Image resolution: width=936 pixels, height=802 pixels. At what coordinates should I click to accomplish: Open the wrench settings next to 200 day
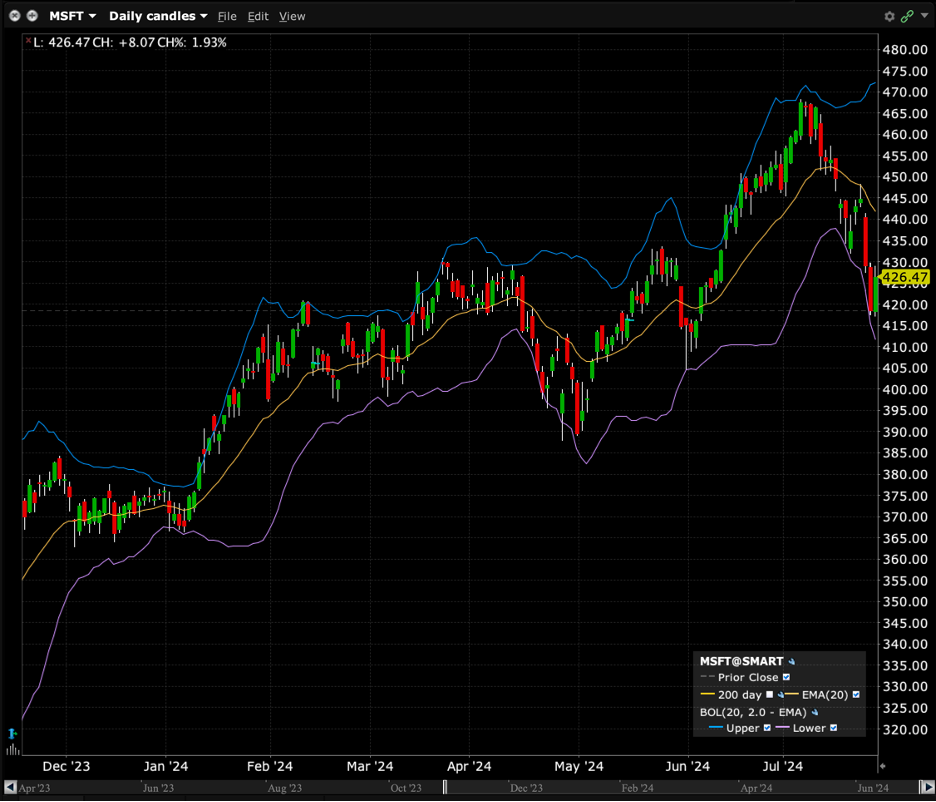coord(781,694)
